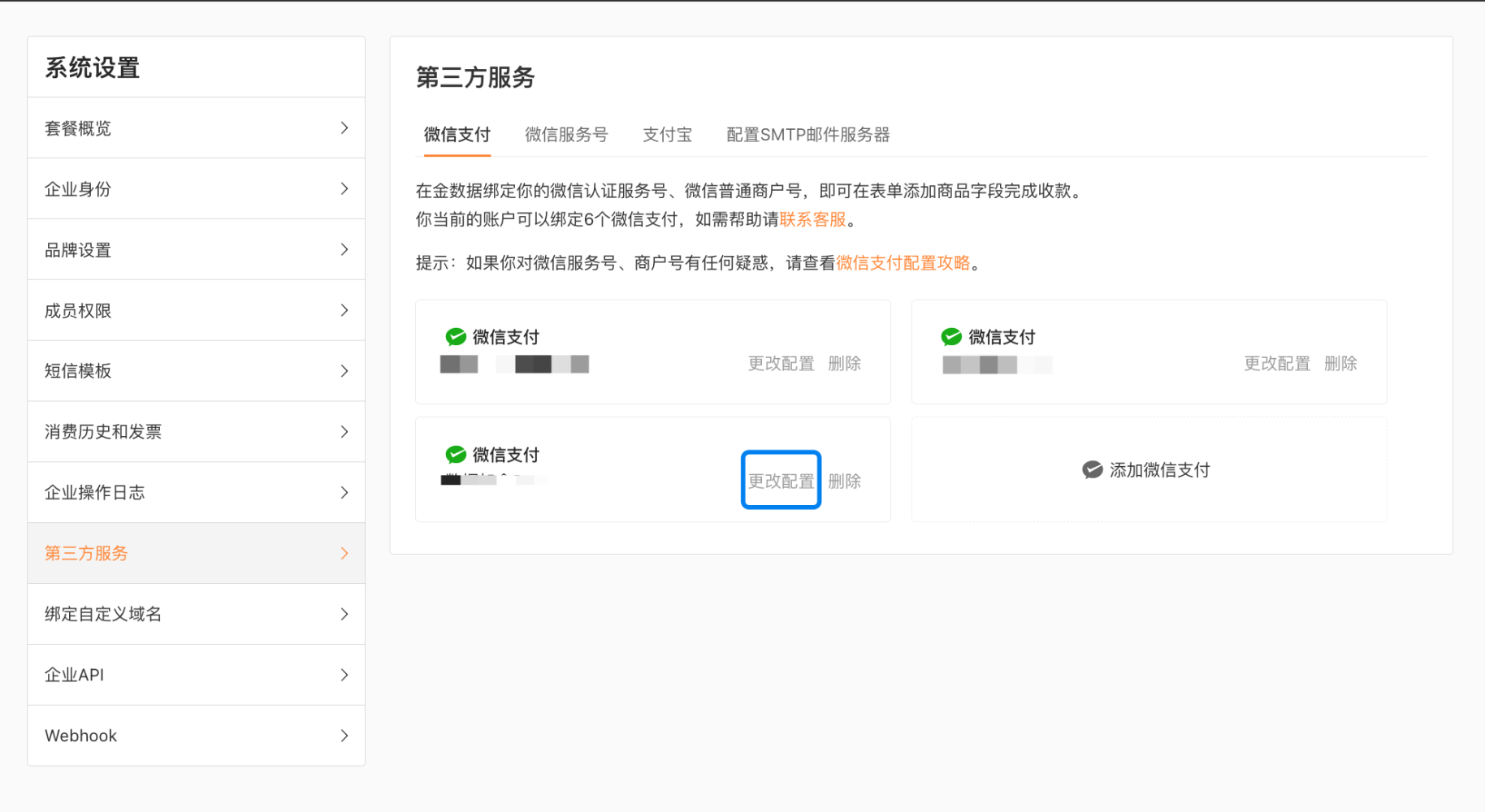Image resolution: width=1485 pixels, height=812 pixels.
Task: Open 消费历史和发票 in sidebar
Action: pyautogui.click(x=196, y=432)
